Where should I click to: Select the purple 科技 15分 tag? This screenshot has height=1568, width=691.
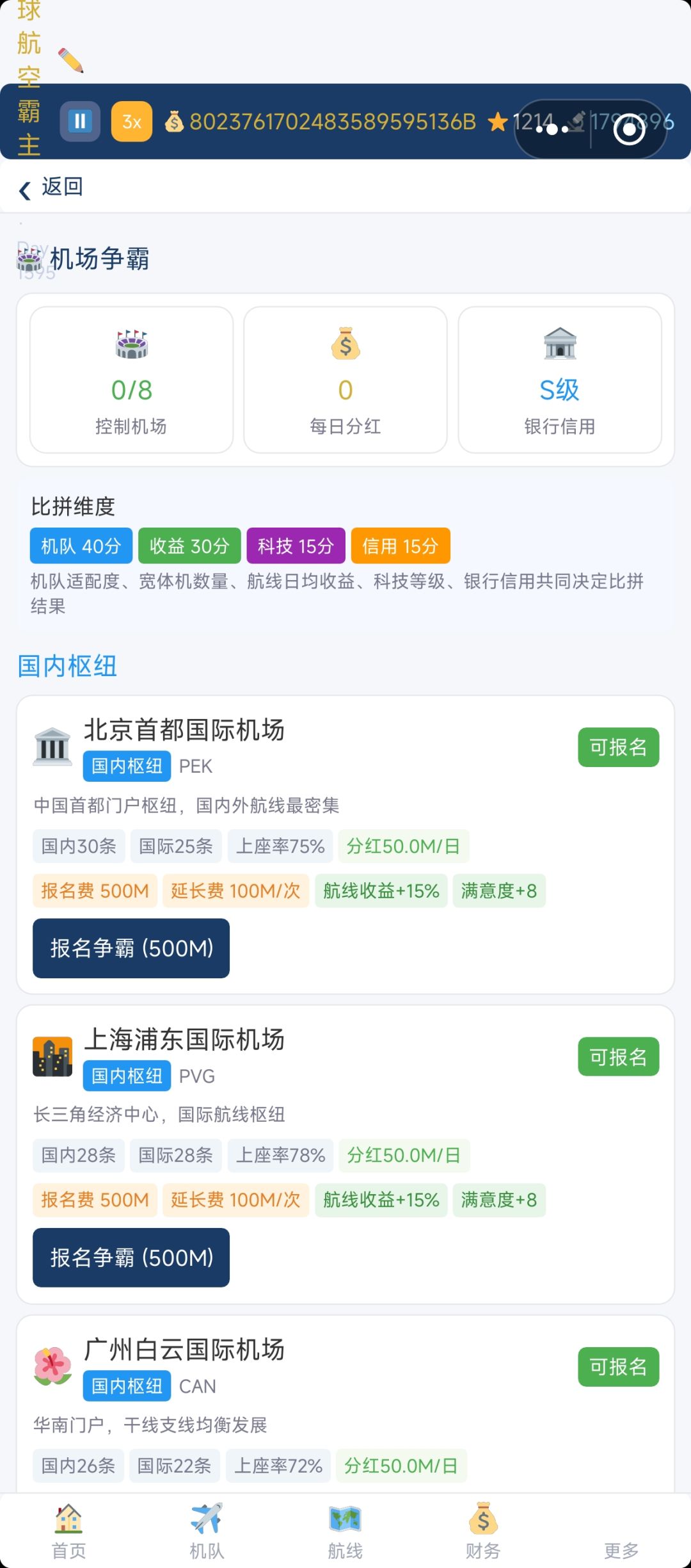[296, 546]
